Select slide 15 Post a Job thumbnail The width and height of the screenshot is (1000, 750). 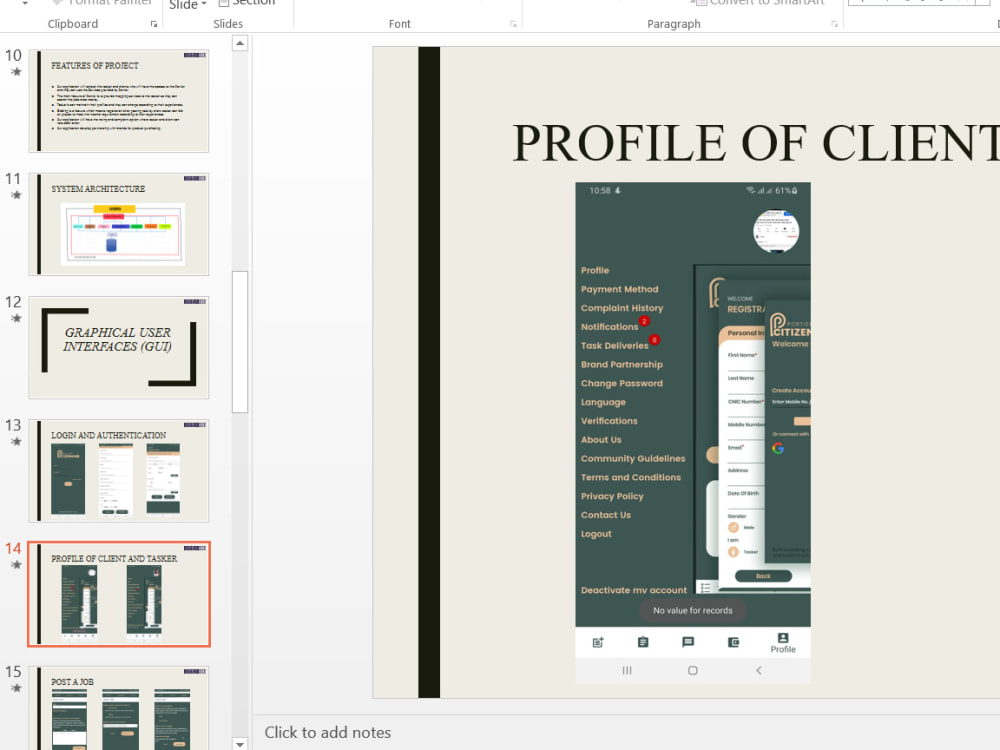pos(119,708)
